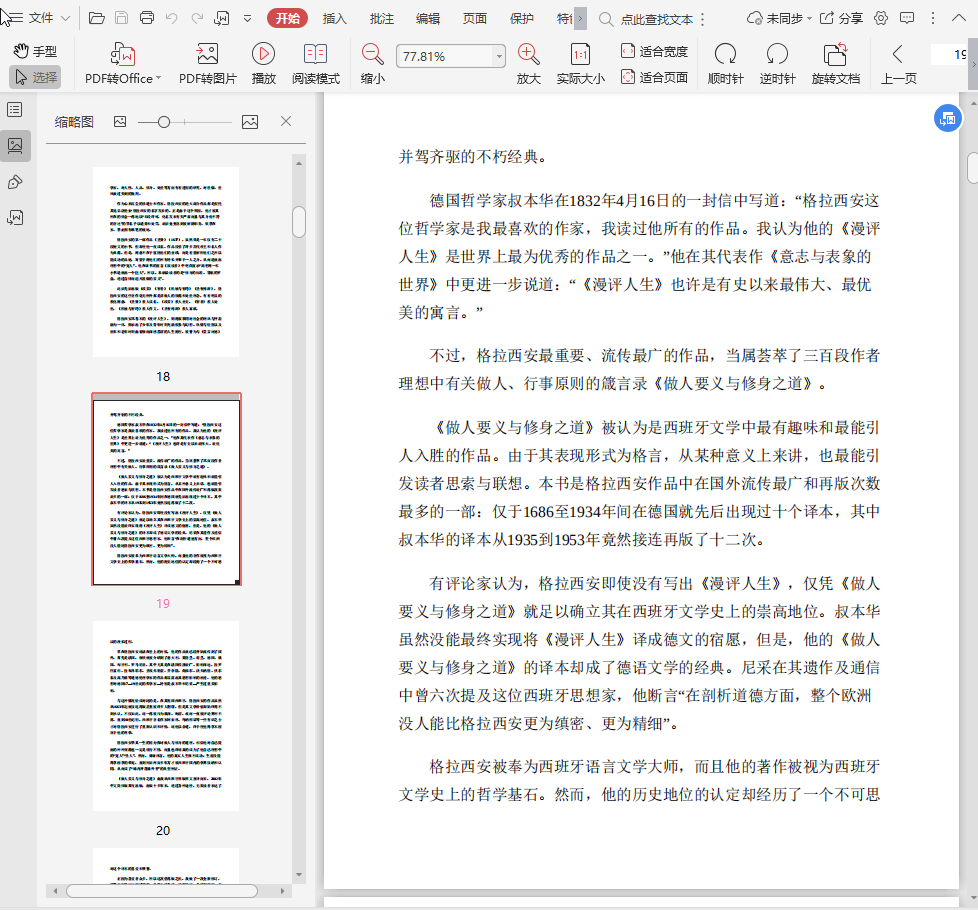The height and width of the screenshot is (910, 978).
Task: Select page 19 thumbnail
Action: click(x=166, y=489)
